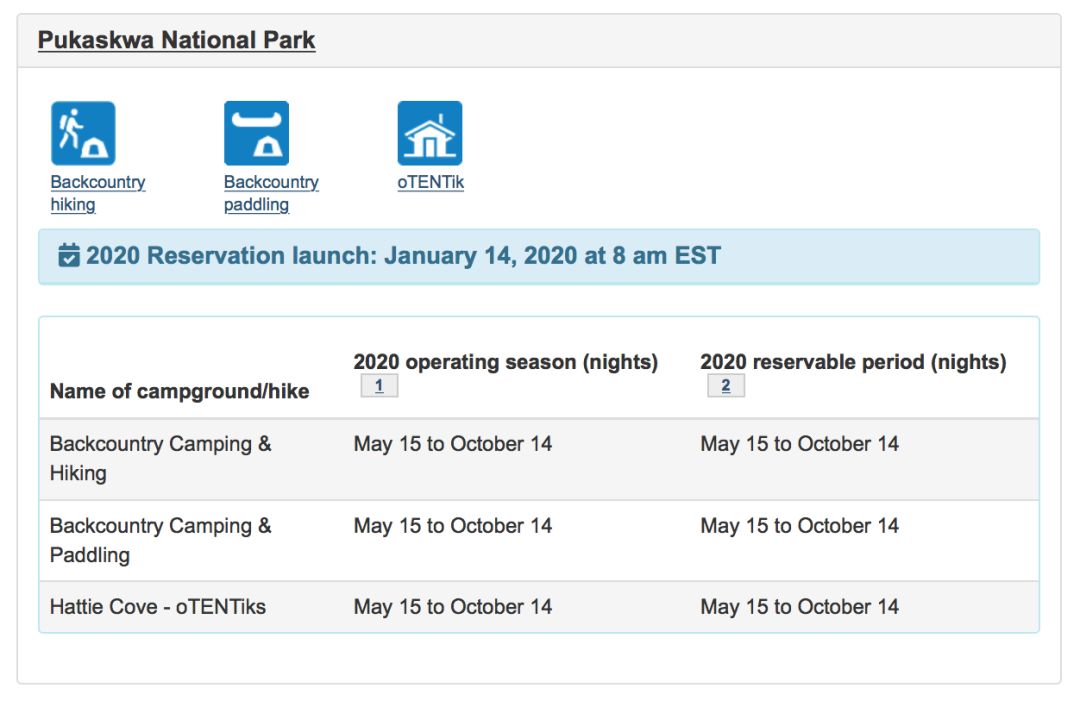Click reservable period dates for Backcountry Paddling

tap(799, 526)
